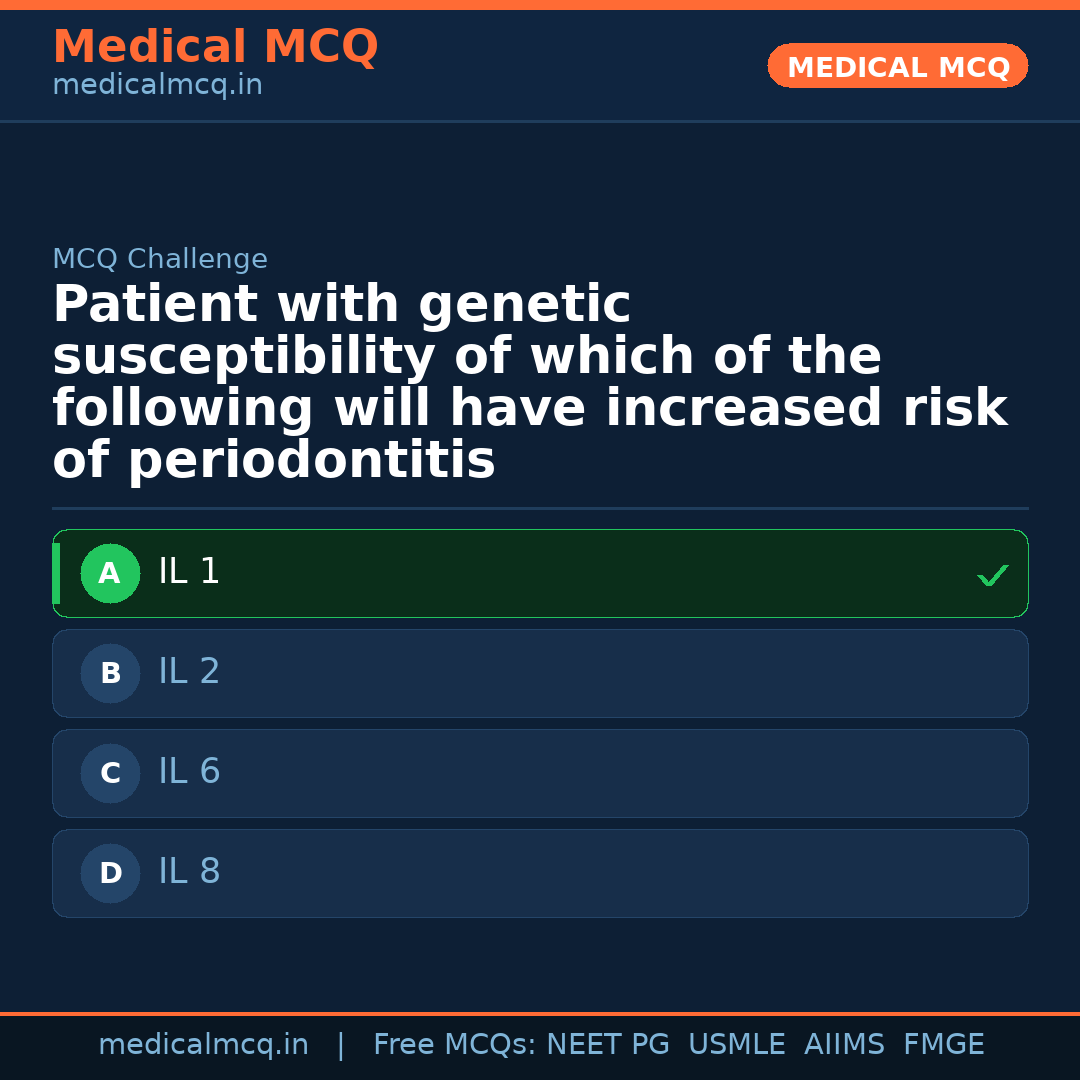
Task: Click USMLE in the footer
Action: 736,1045
